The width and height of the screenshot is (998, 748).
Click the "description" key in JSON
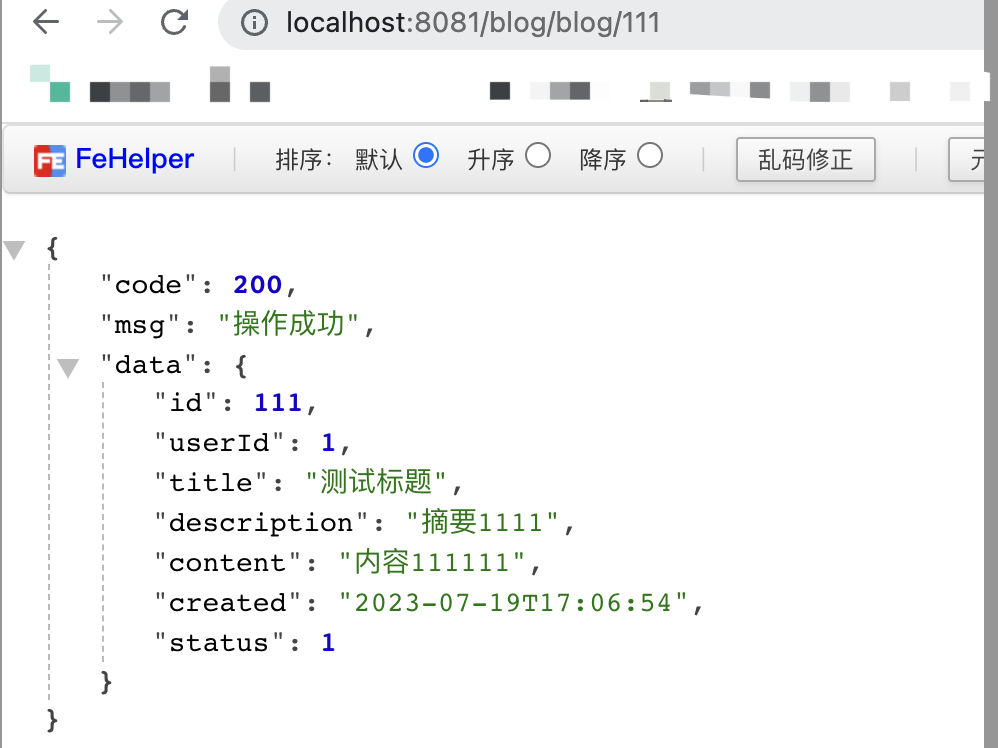261,523
